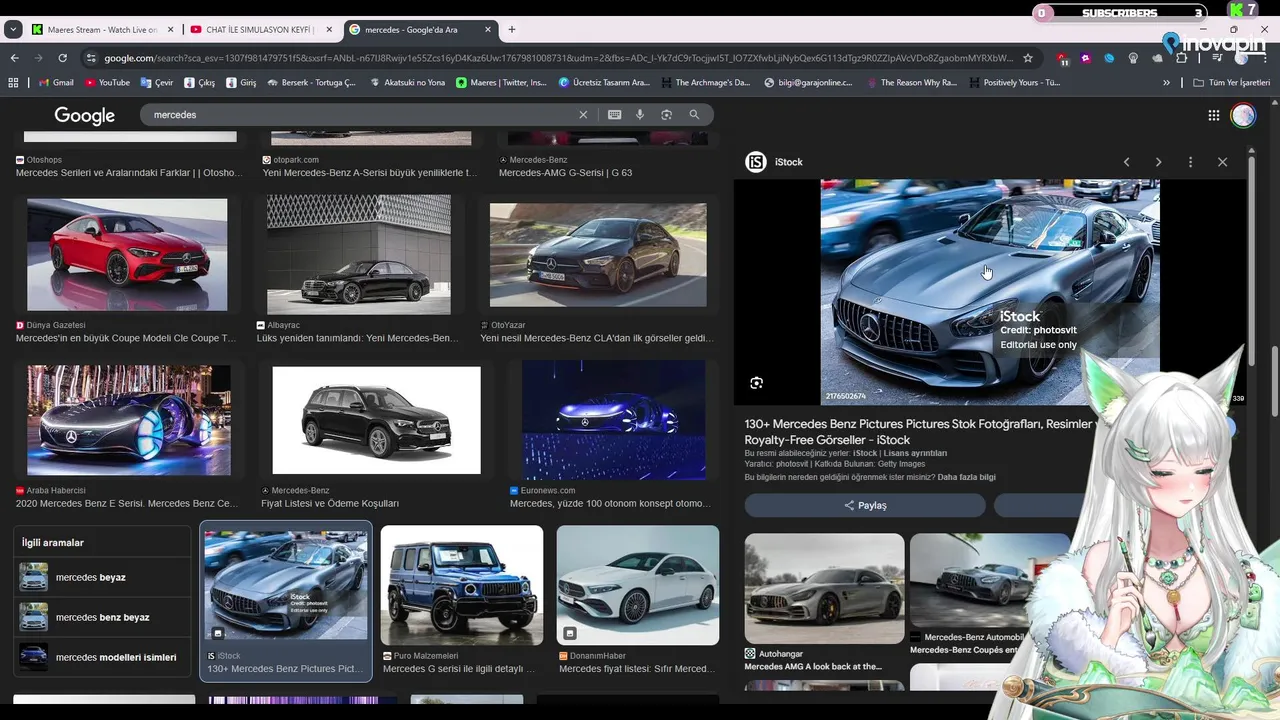
Task: Open concept car thumbnail from Araba Habercisi
Action: click(129, 420)
